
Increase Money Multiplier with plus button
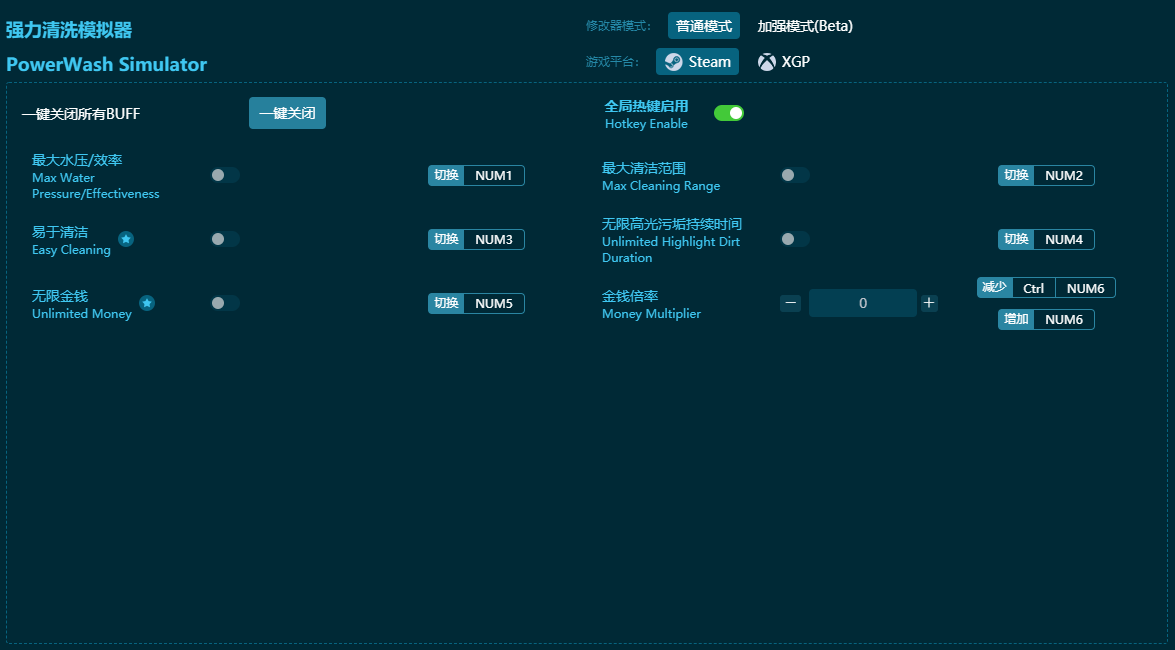click(929, 303)
